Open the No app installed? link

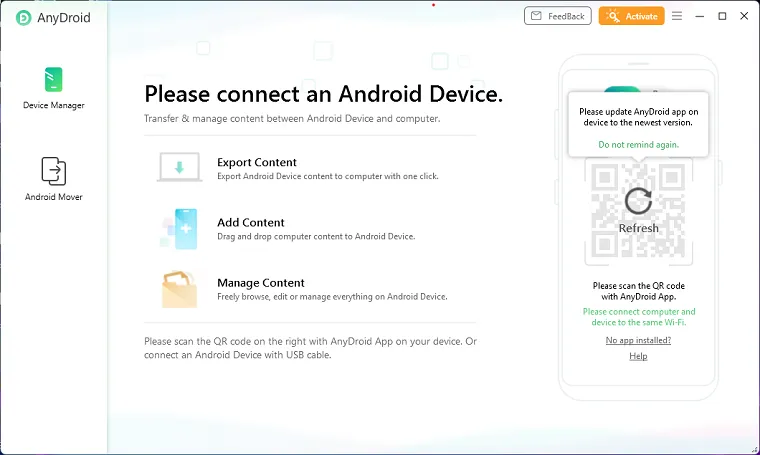click(x=638, y=340)
